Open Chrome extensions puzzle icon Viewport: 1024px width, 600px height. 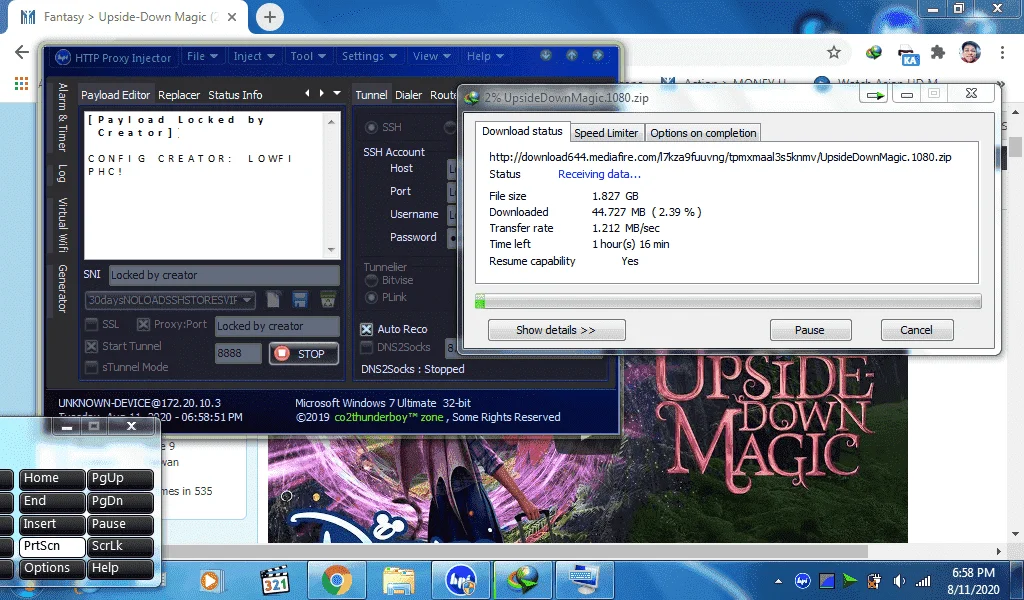click(938, 52)
